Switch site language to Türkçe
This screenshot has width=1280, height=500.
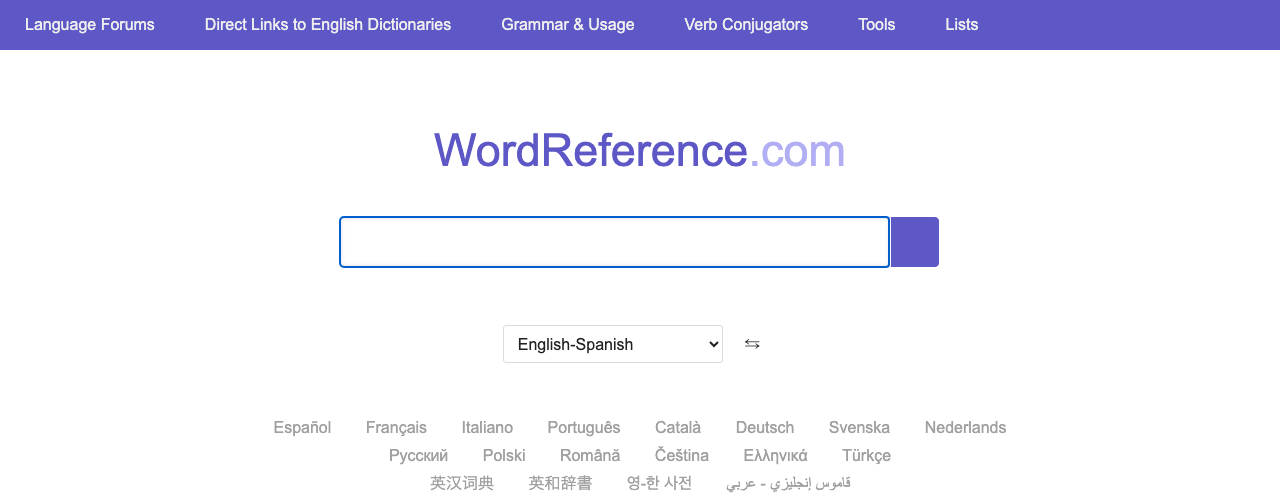tap(867, 456)
